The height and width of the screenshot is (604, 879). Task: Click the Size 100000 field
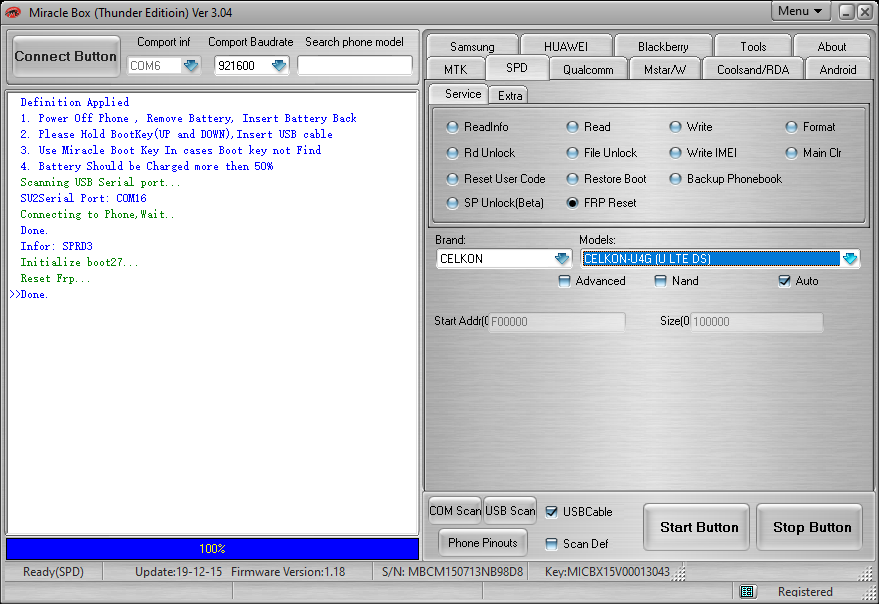click(756, 321)
